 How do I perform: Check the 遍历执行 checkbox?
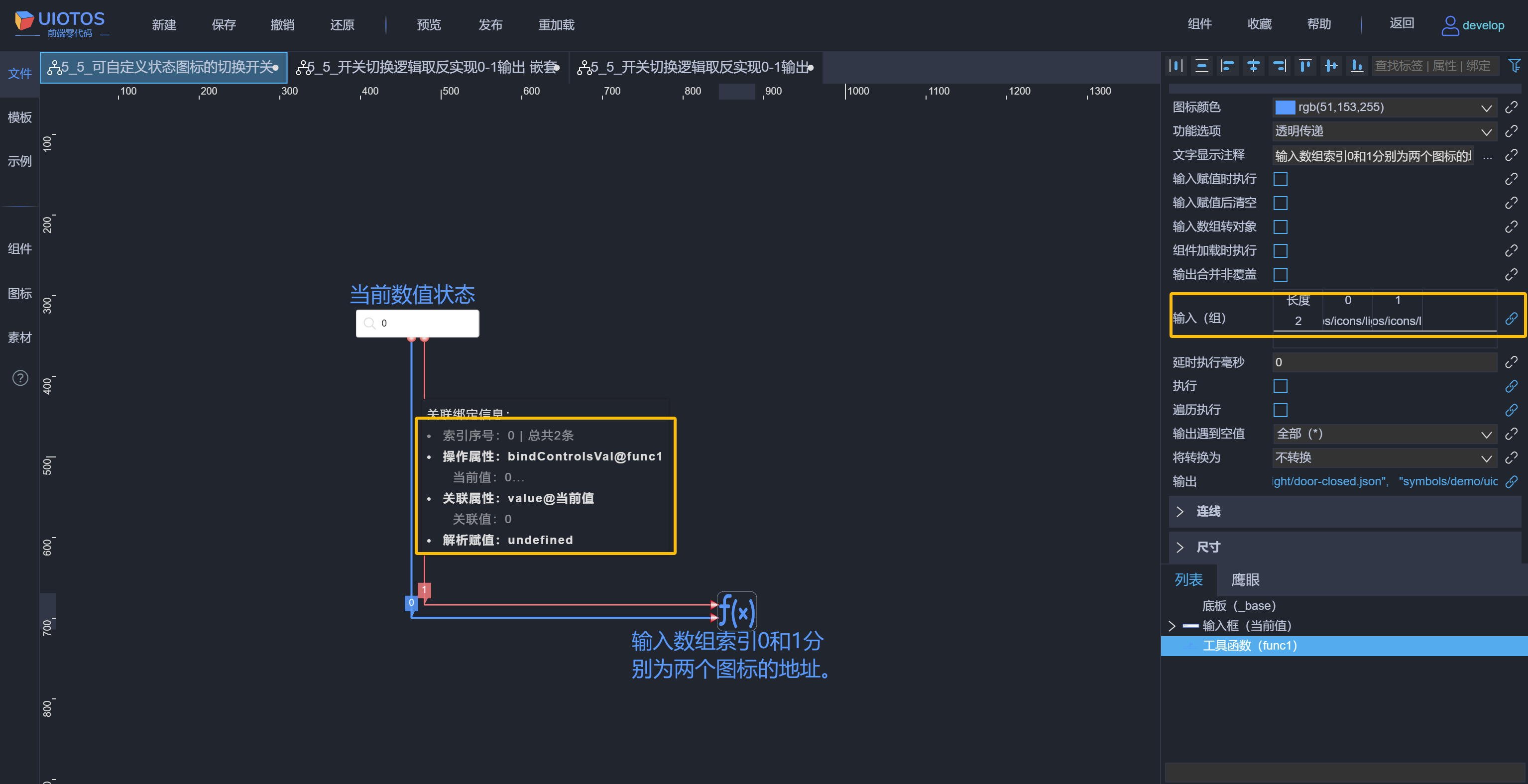(x=1281, y=410)
